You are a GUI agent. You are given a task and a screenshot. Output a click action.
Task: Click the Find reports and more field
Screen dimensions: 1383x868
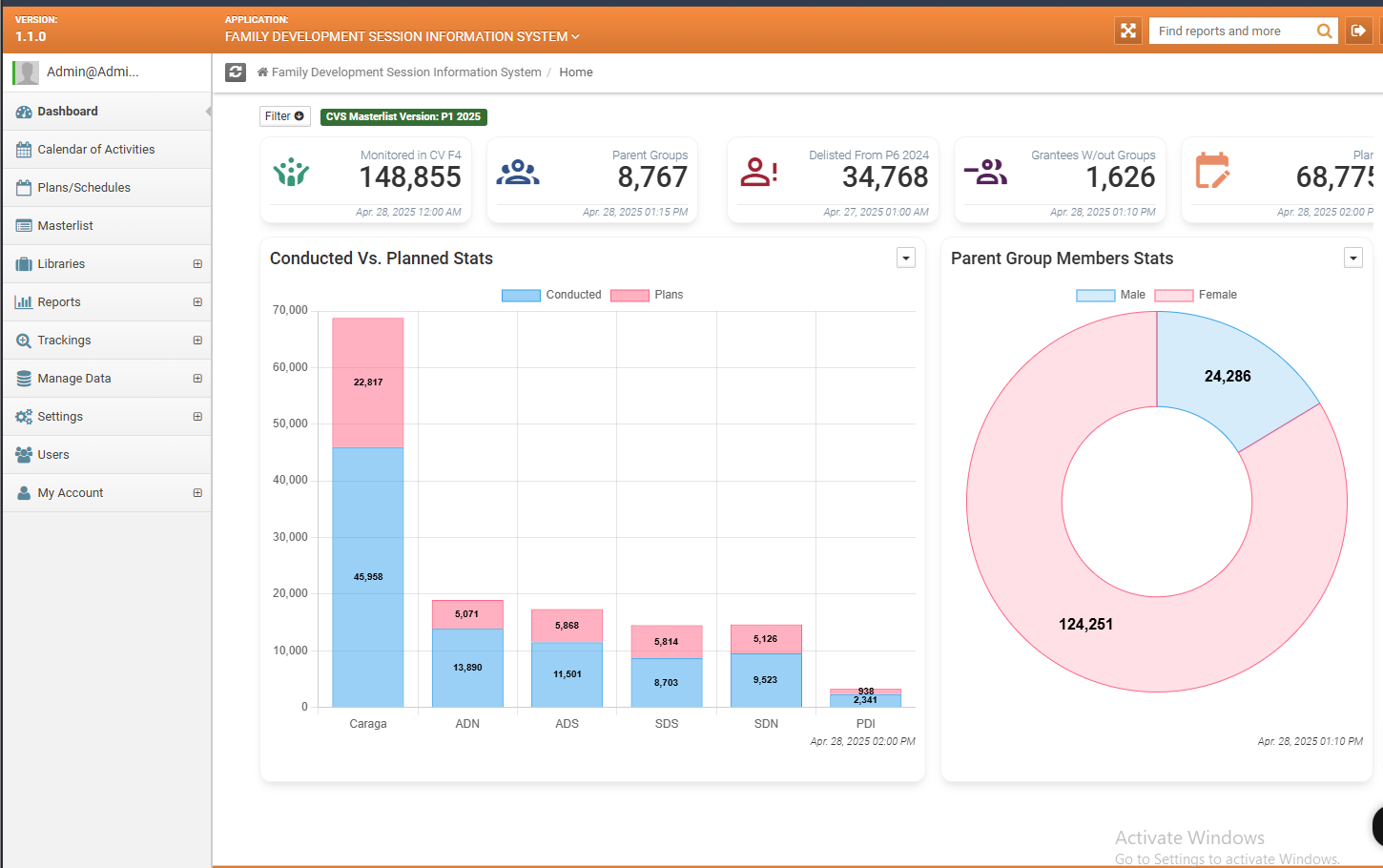pos(1230,31)
